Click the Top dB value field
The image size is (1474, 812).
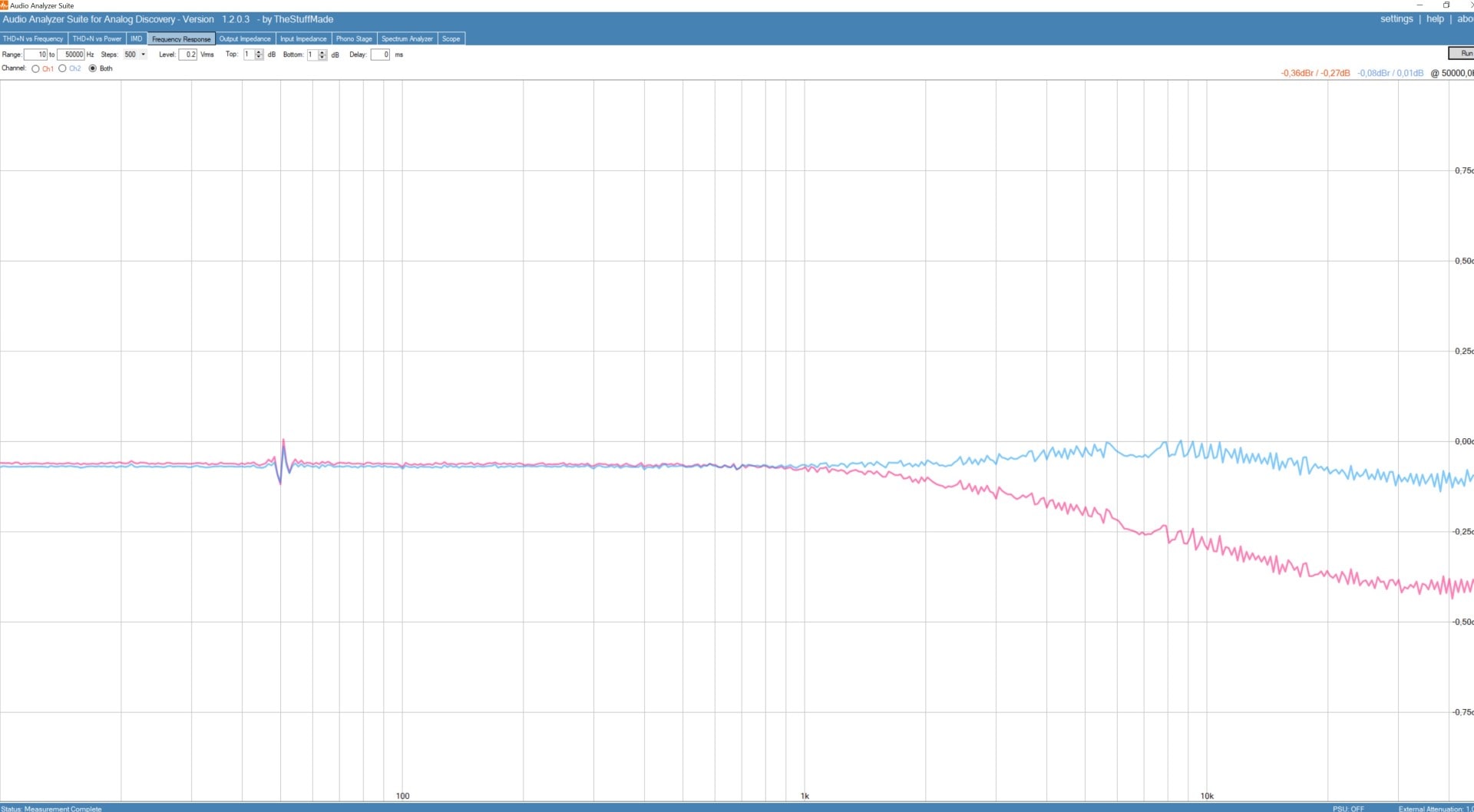click(x=249, y=54)
